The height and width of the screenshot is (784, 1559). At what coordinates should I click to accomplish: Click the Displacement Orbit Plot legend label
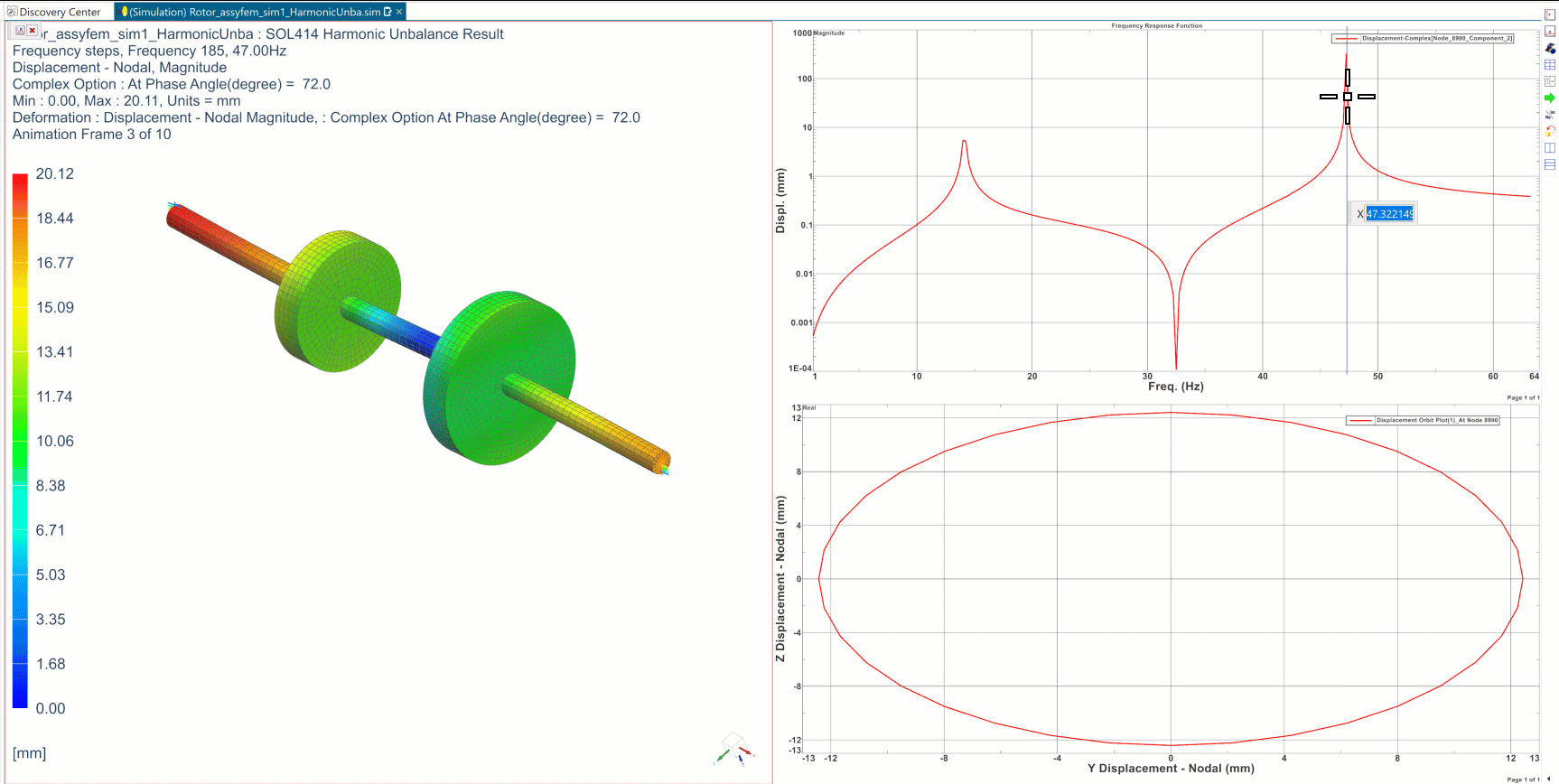point(1436,420)
